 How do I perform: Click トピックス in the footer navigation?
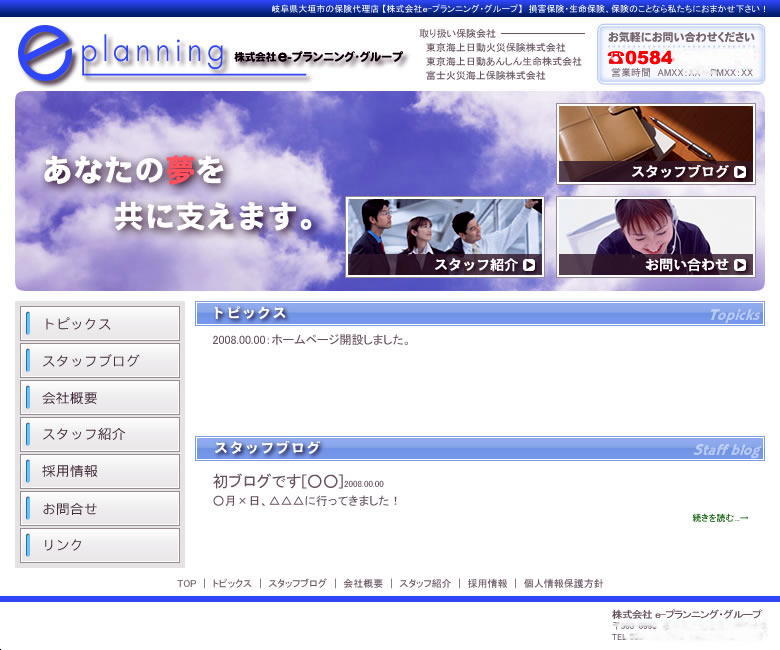click(x=232, y=583)
